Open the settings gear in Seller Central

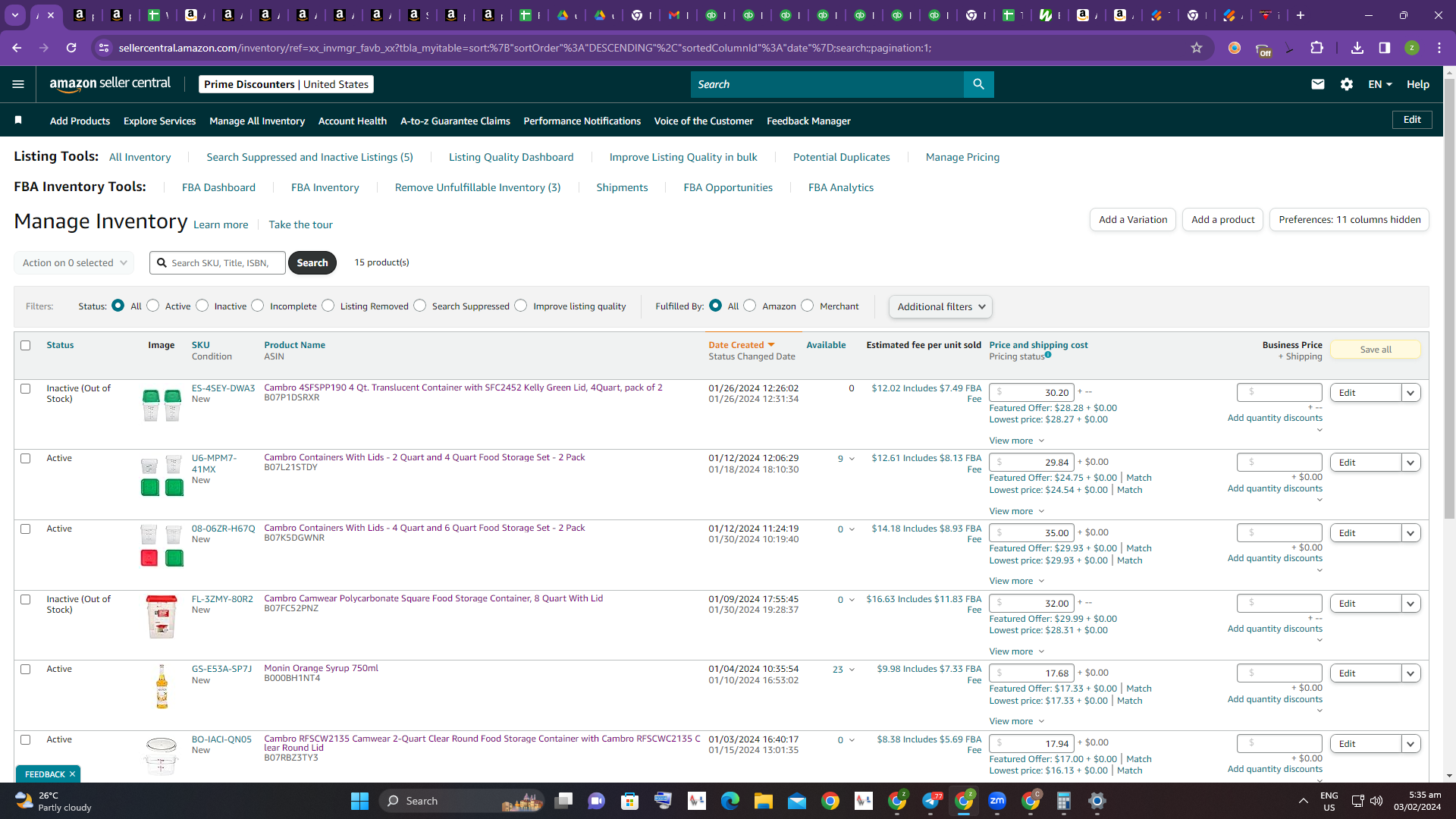coord(1347,84)
